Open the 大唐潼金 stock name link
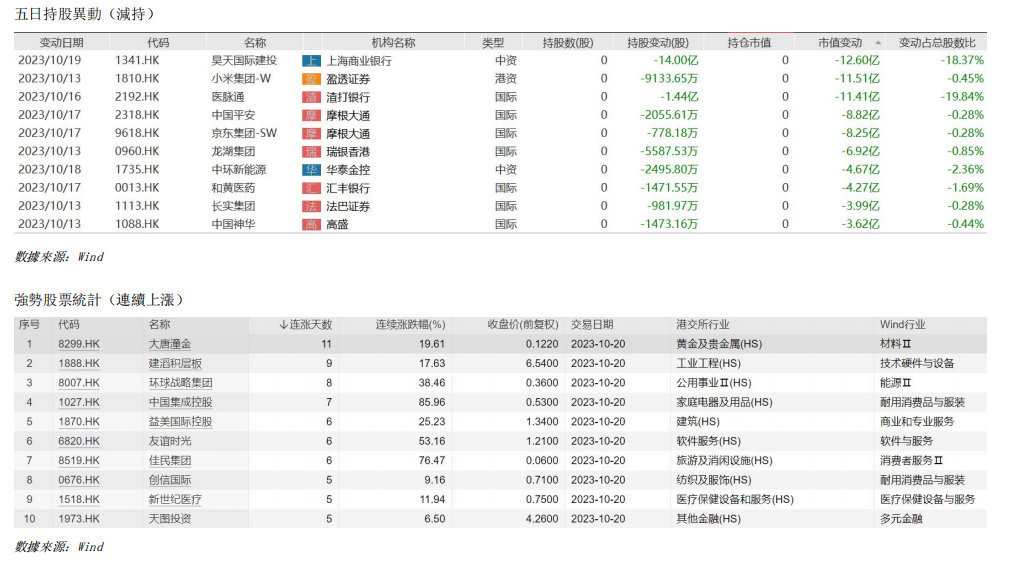The height and width of the screenshot is (567, 1026). tap(169, 344)
